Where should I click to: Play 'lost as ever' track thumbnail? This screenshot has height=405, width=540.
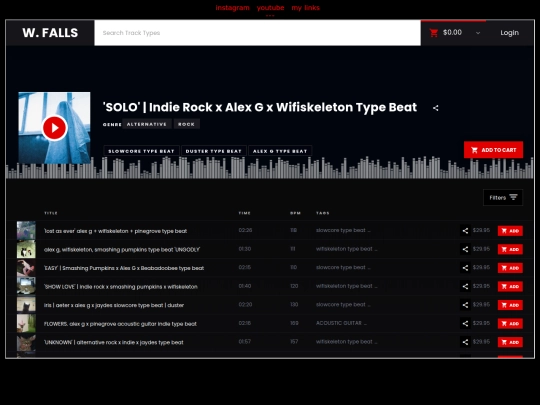pyautogui.click(x=26, y=230)
